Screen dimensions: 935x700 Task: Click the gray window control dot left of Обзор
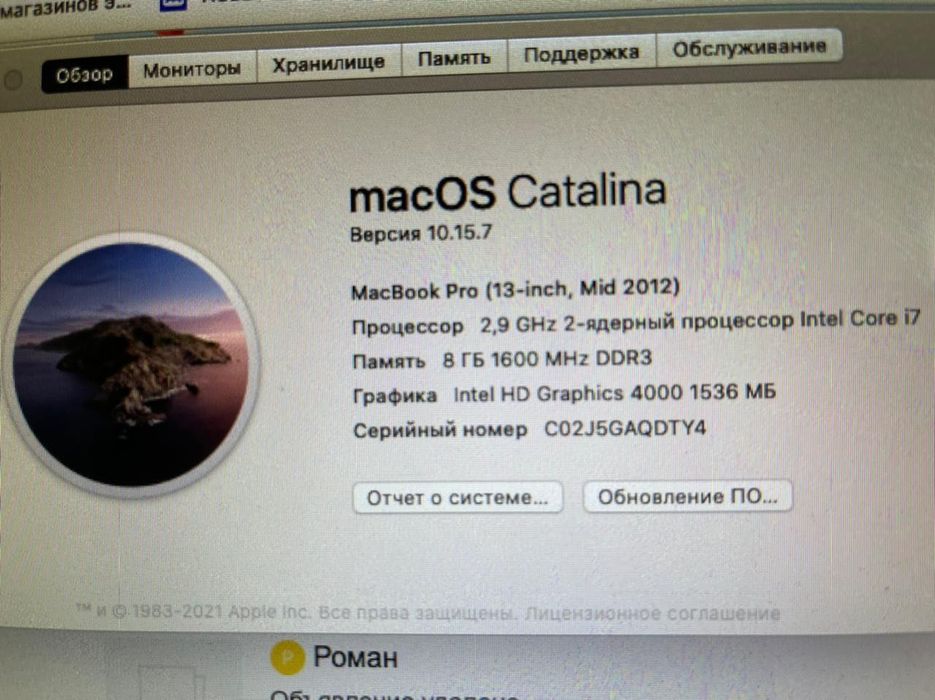(14, 79)
